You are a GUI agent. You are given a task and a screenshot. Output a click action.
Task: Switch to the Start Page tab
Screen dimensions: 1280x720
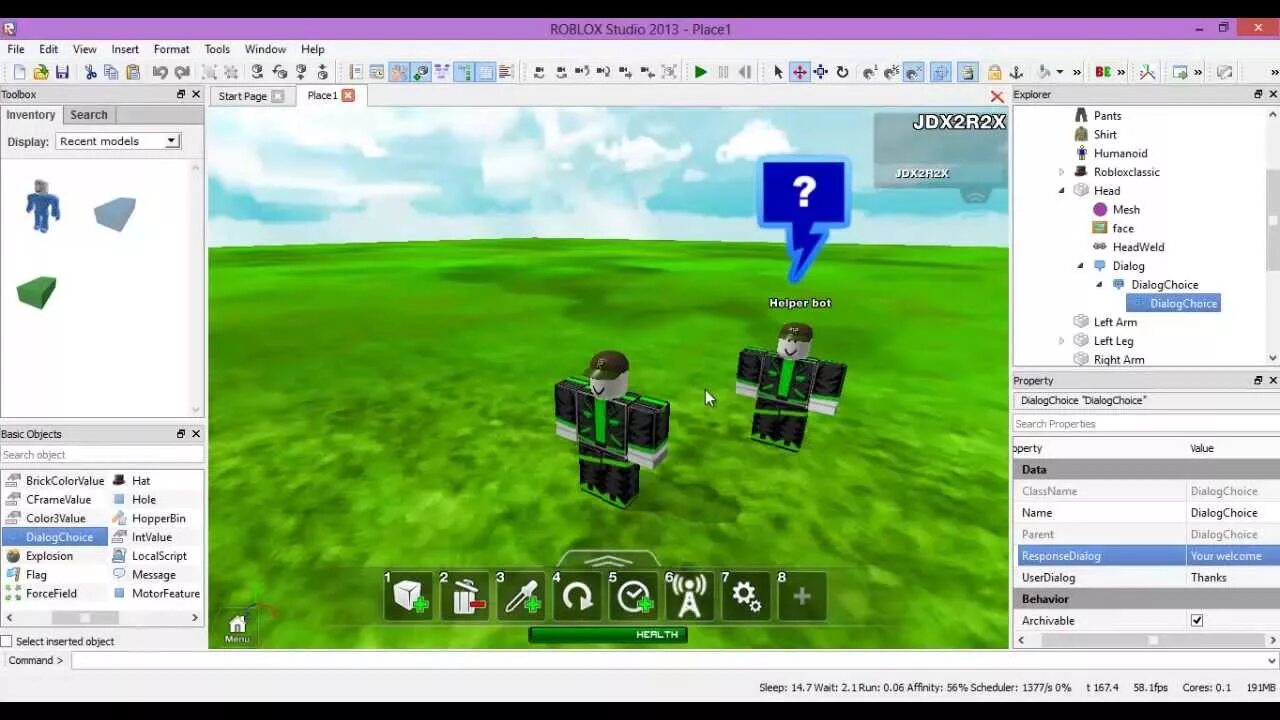click(243, 96)
